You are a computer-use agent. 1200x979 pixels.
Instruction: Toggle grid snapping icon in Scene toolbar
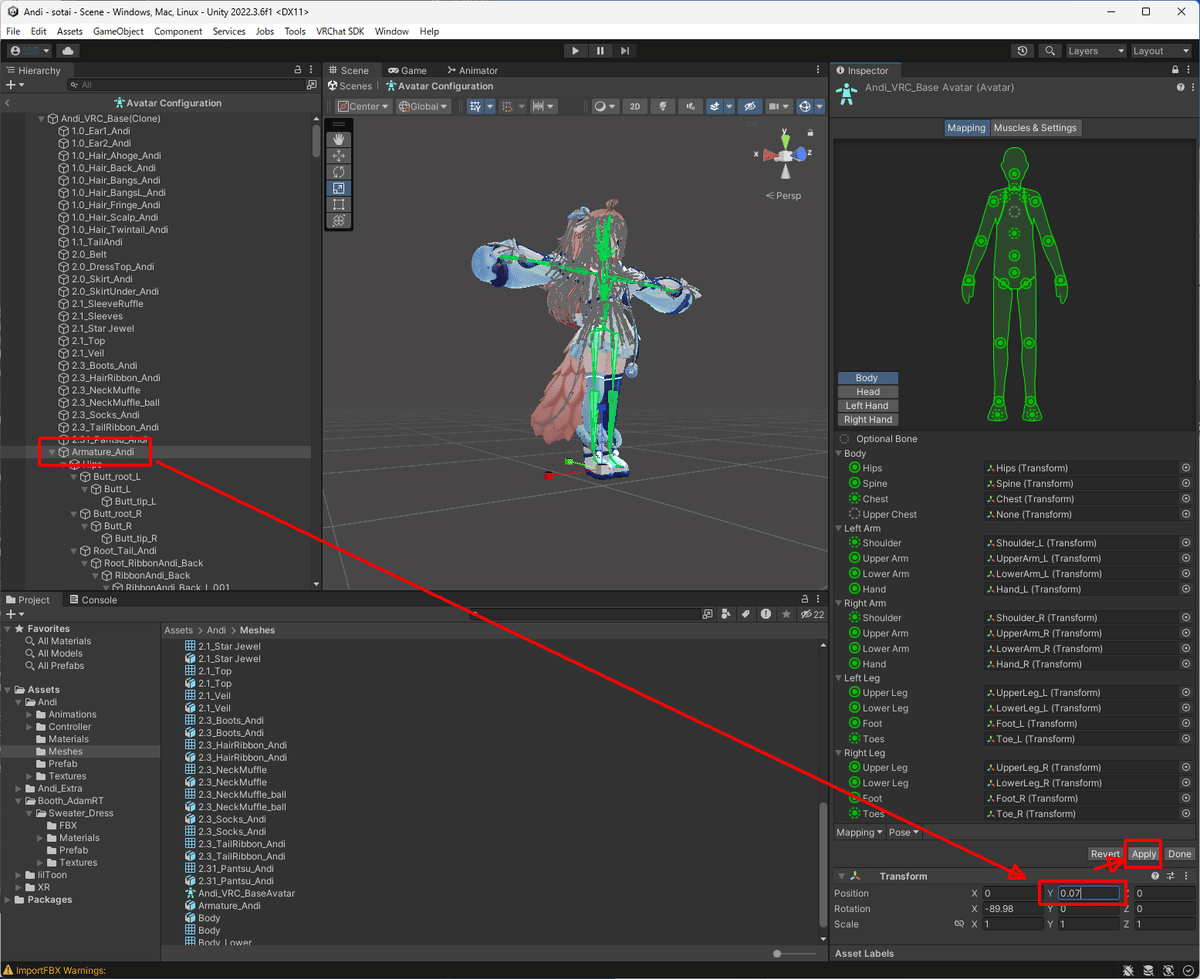pos(507,106)
